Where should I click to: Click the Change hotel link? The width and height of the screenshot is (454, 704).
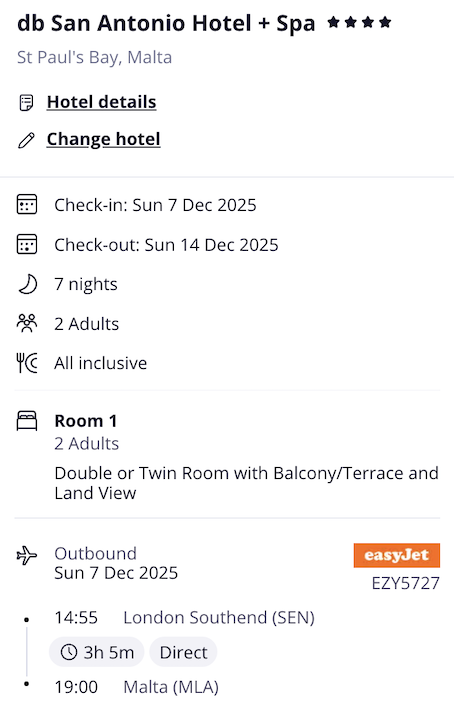pyautogui.click(x=103, y=139)
